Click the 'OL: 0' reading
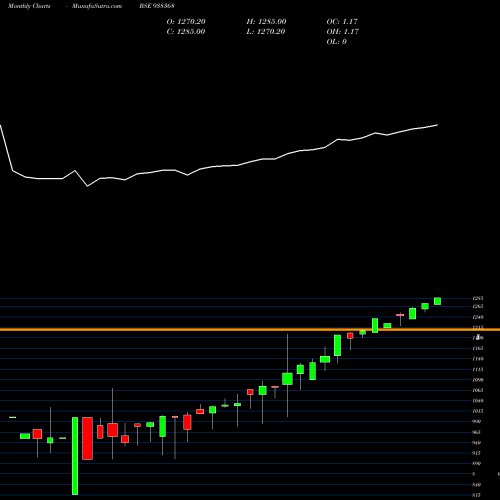The width and height of the screenshot is (500, 500). [337, 42]
